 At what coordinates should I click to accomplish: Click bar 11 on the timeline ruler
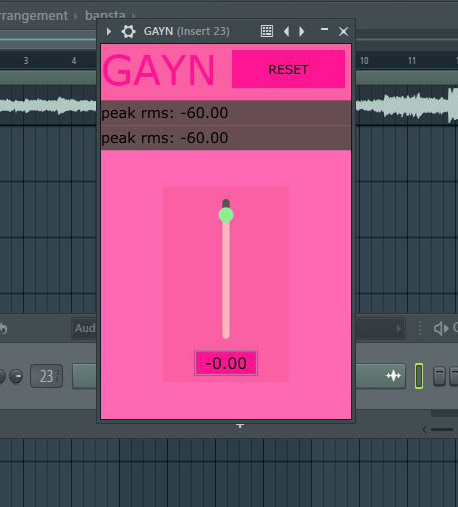pos(412,61)
